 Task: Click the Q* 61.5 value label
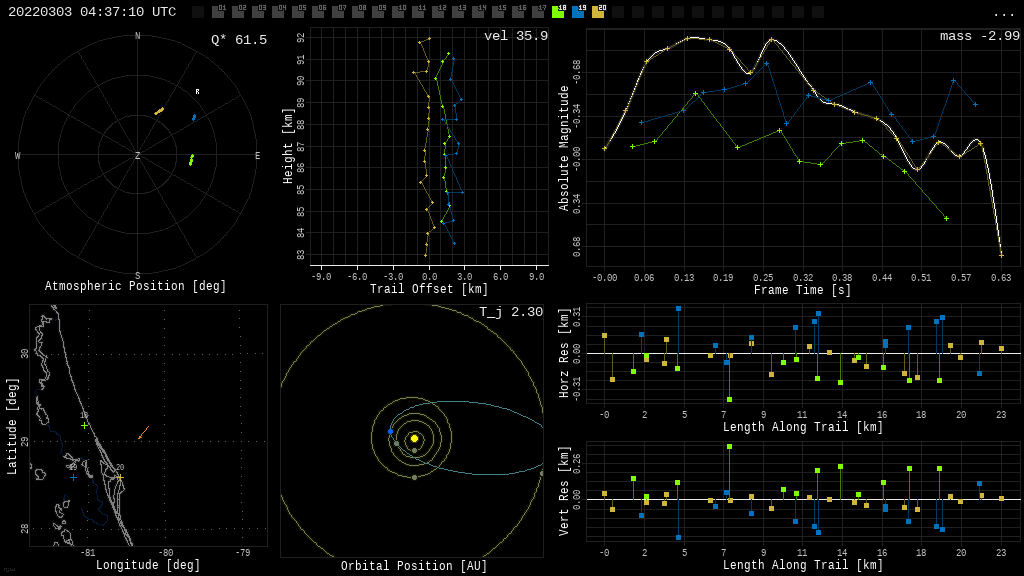tap(238, 40)
